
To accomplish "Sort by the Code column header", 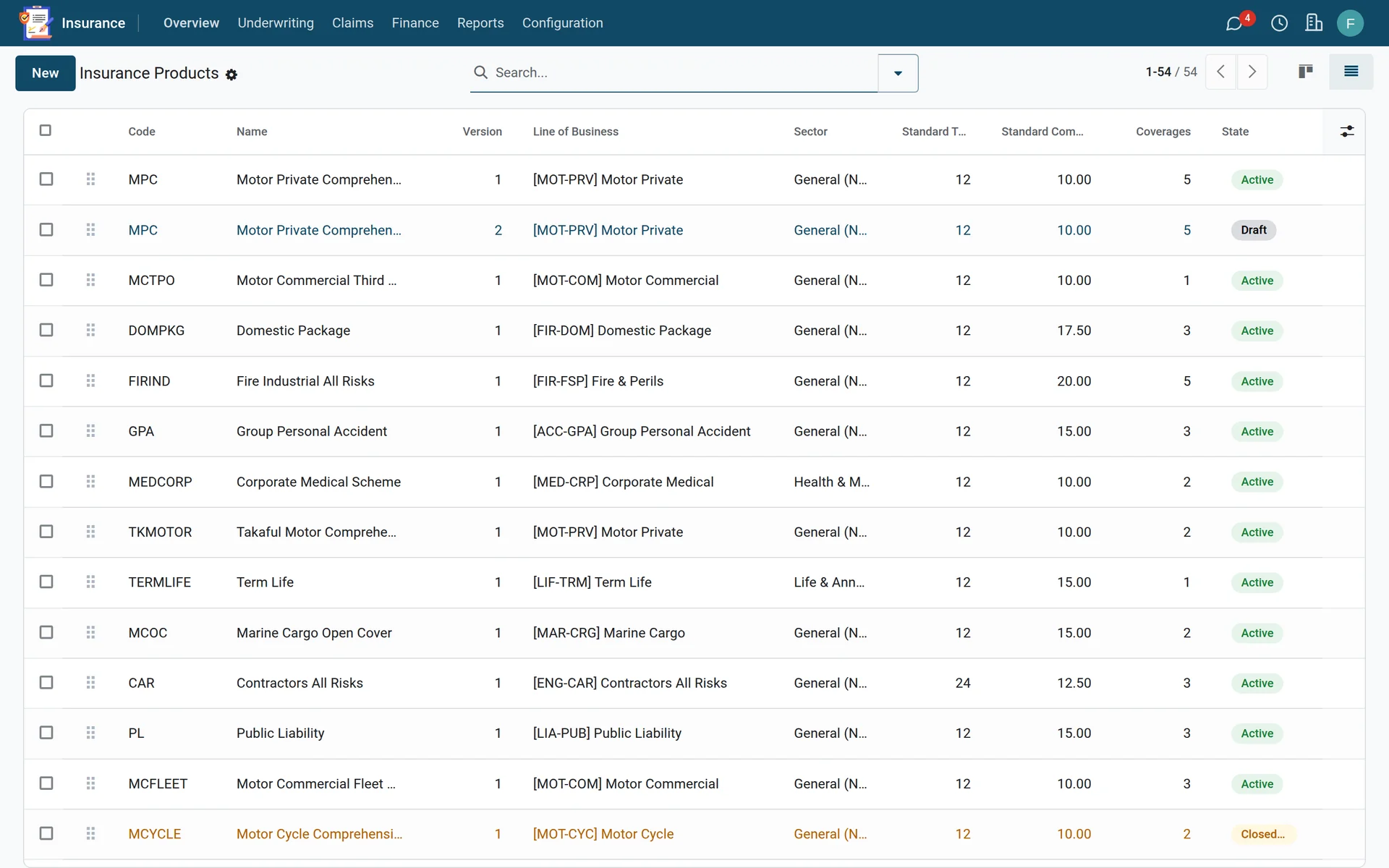I will pos(142,132).
